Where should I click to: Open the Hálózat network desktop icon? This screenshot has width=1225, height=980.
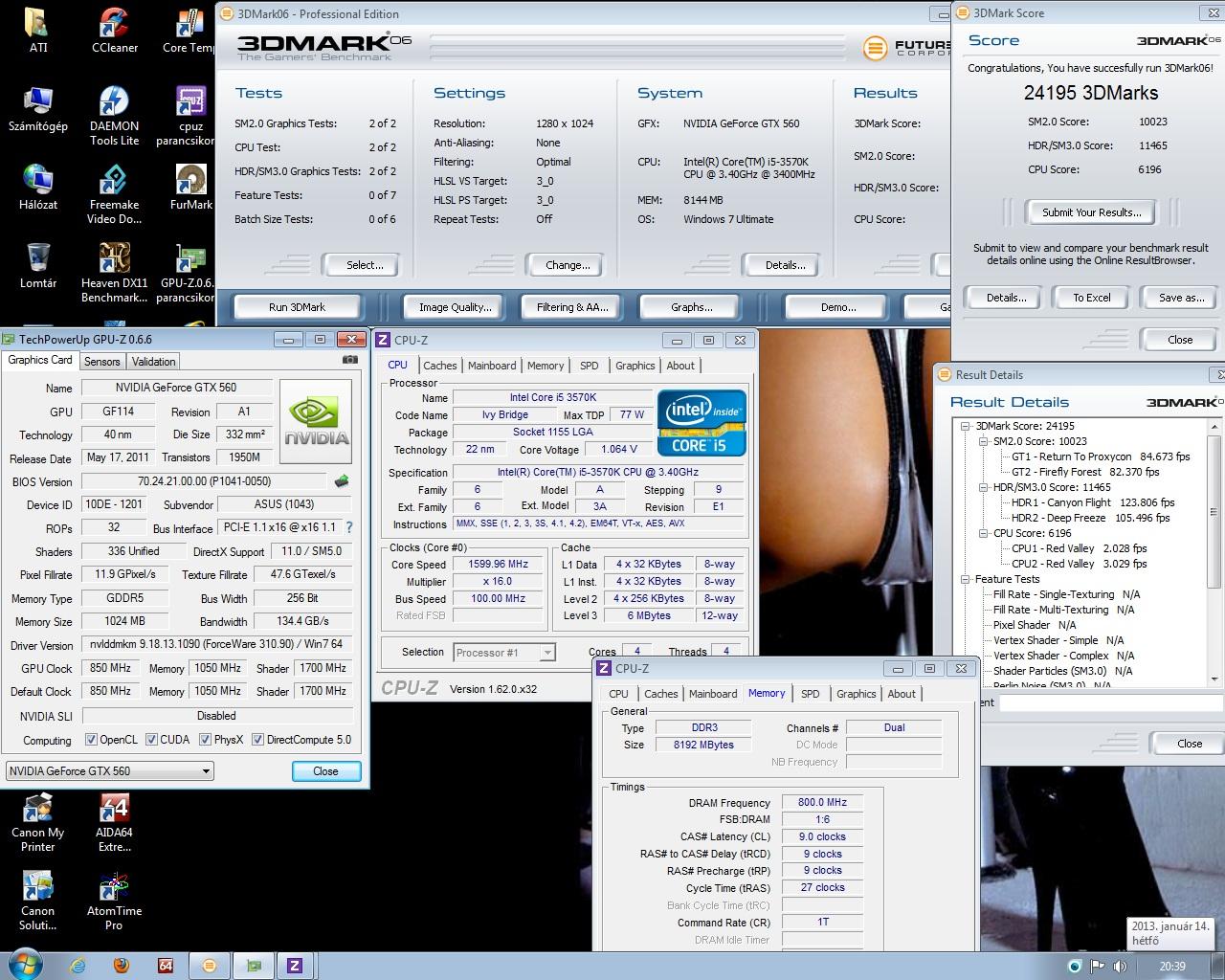(x=38, y=187)
